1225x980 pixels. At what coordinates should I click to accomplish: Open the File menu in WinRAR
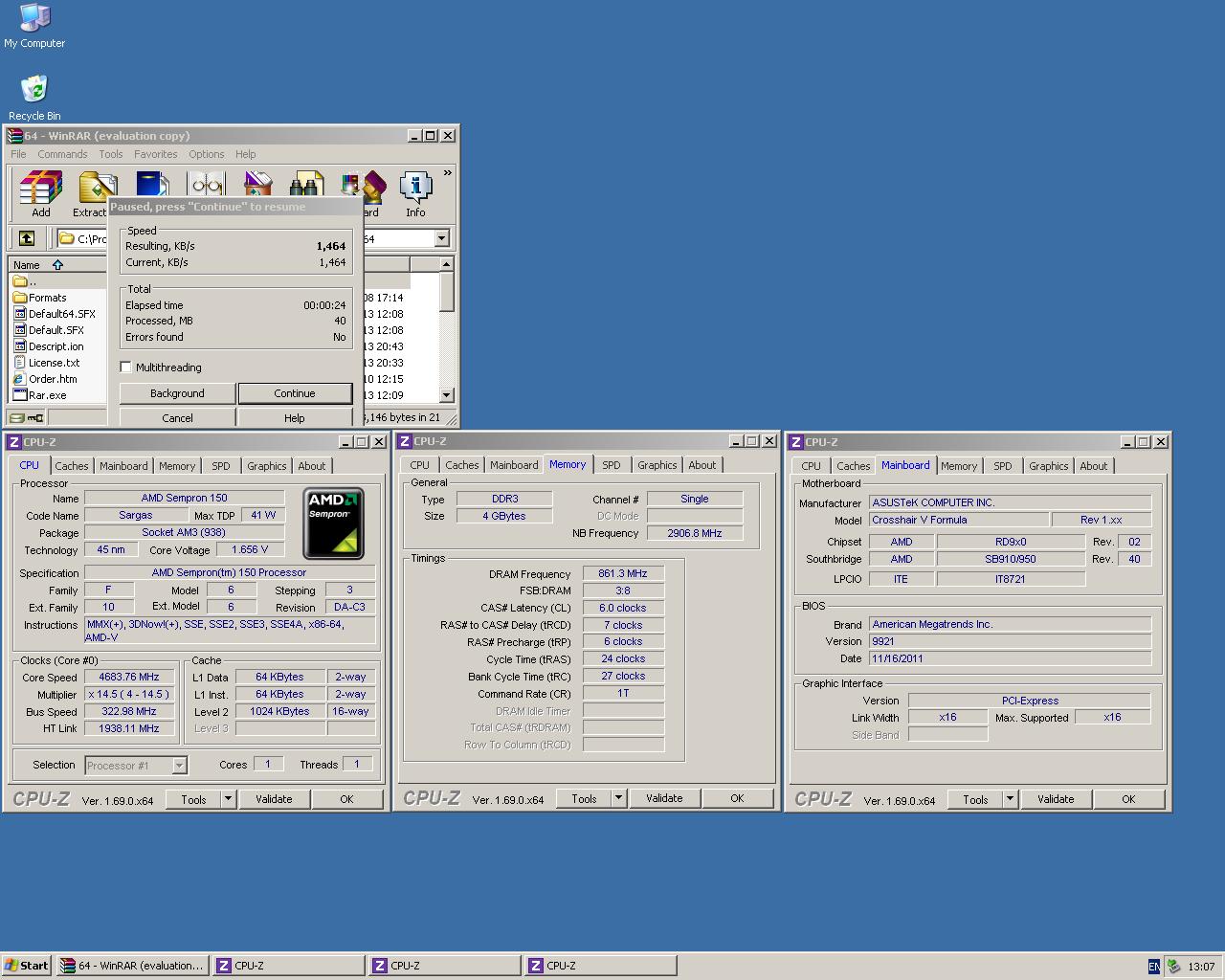[18, 154]
